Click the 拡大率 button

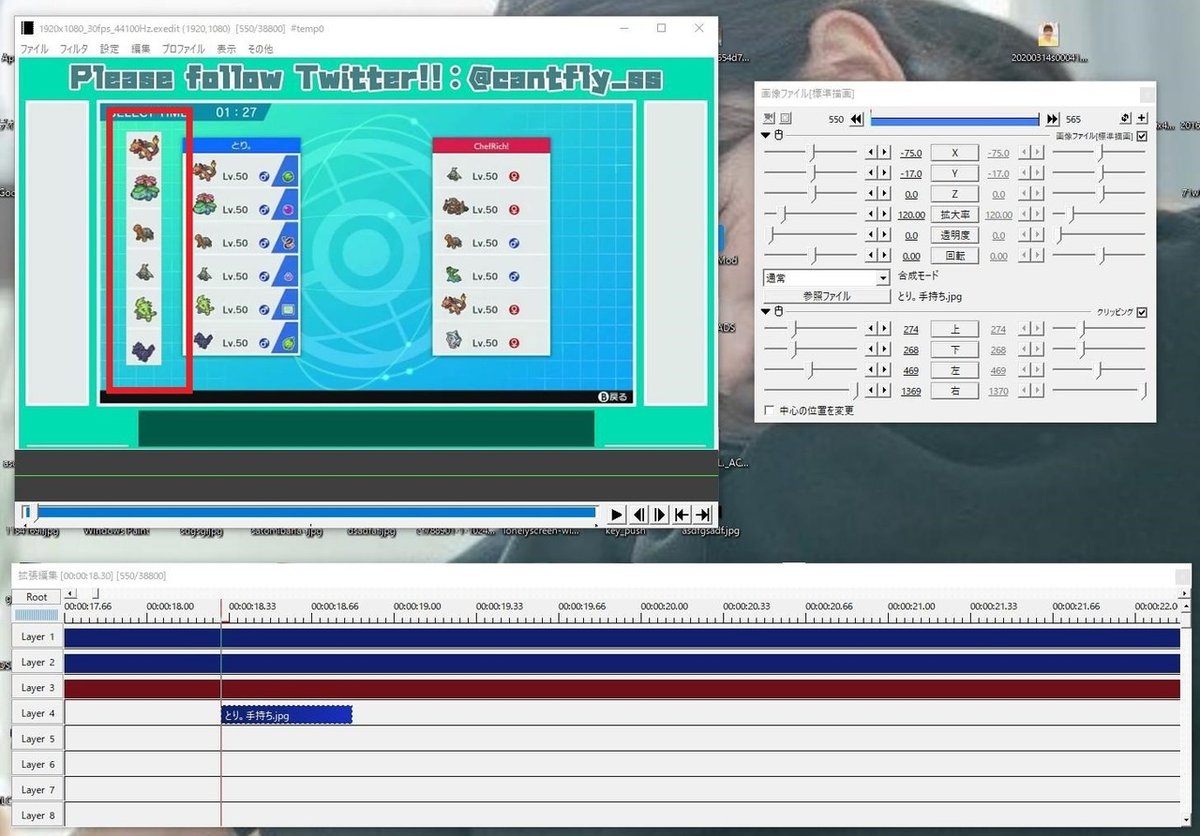(x=954, y=215)
